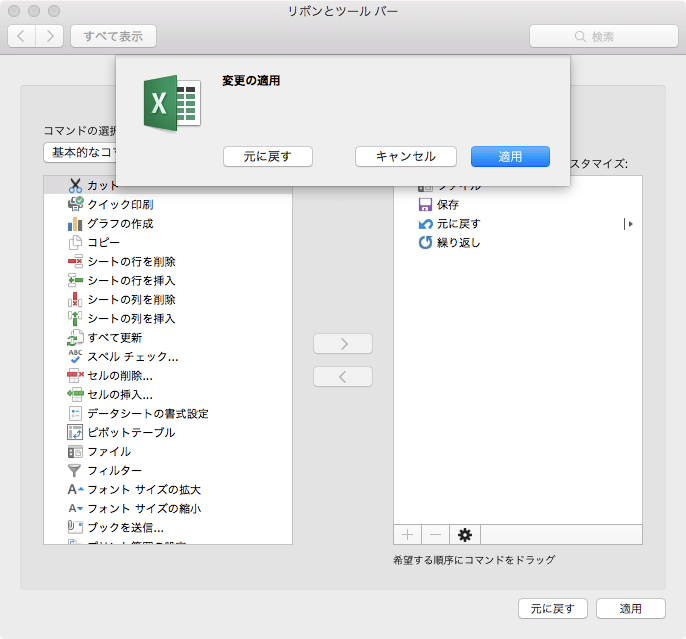The width and height of the screenshot is (686, 639).
Task: Click the Delete Sheet Rows (シートの行を削除) icon
Action: point(75,262)
